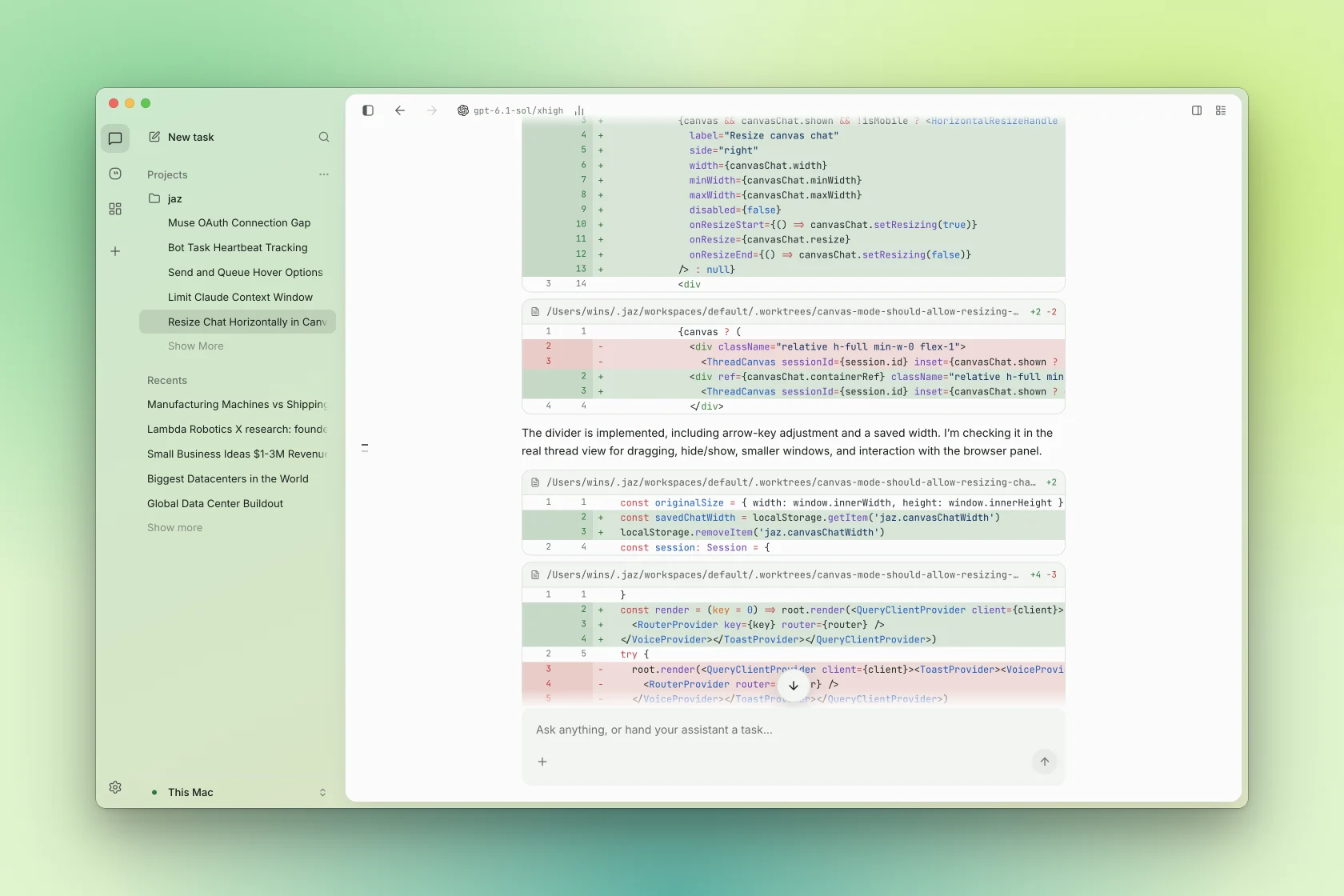Open the apps grid icon in sidebar

115,209
